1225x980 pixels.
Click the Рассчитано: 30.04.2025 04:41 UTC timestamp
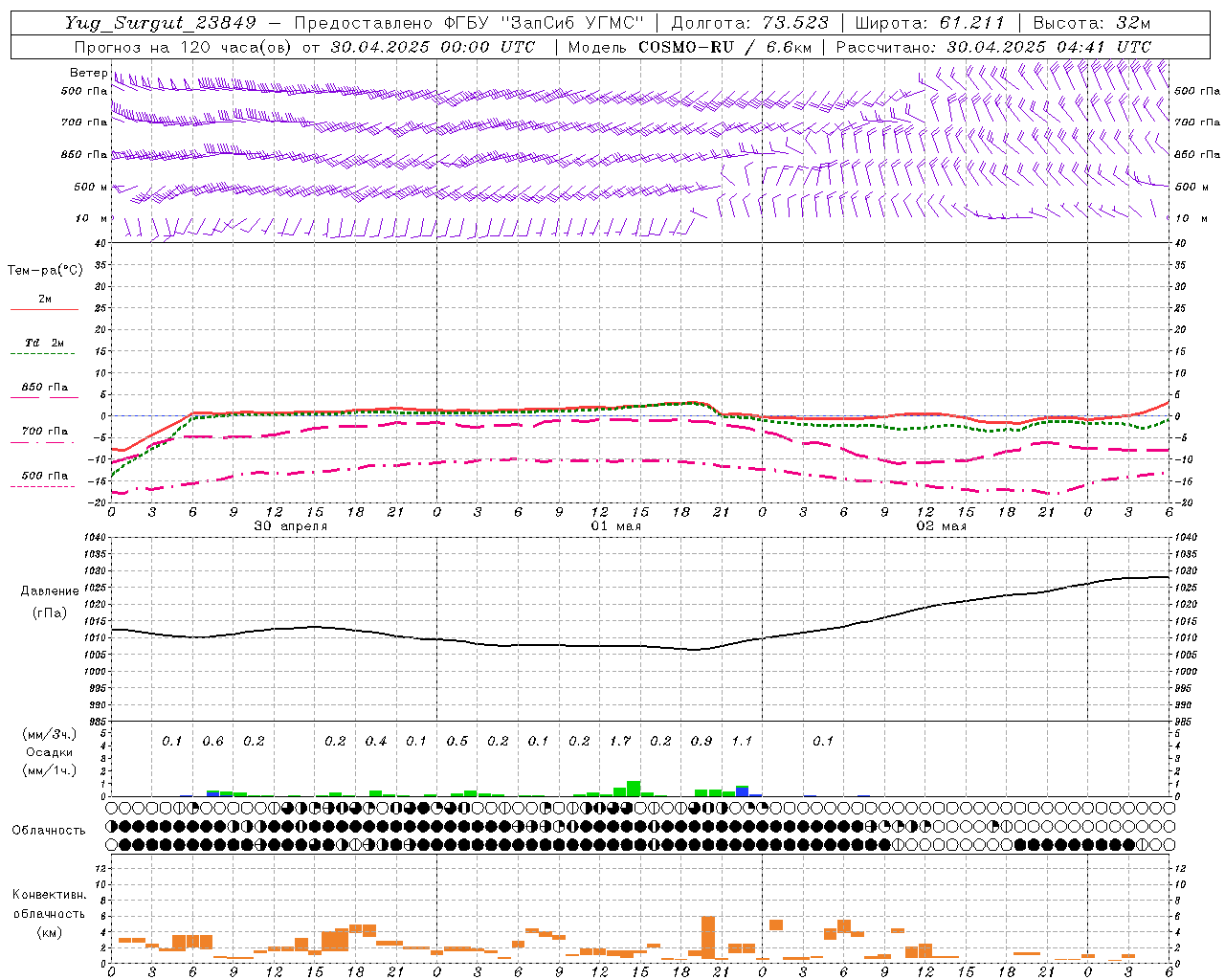[993, 47]
